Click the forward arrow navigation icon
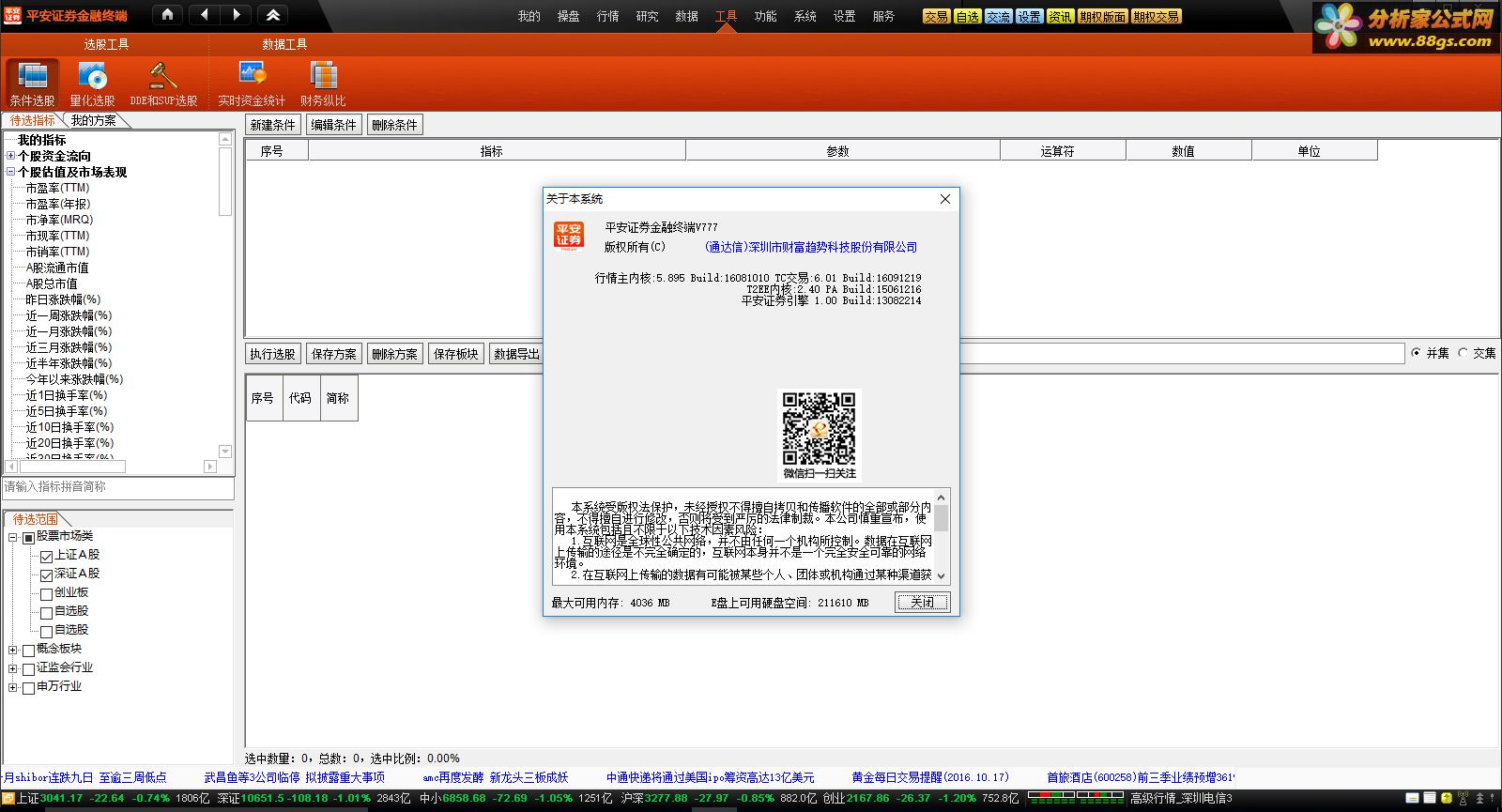The height and width of the screenshot is (812, 1502). pos(237,15)
